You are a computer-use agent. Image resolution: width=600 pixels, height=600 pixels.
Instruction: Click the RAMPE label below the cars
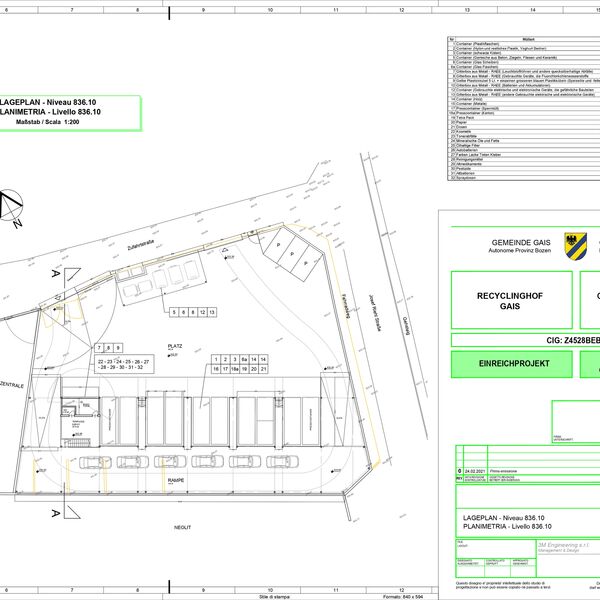176,480
